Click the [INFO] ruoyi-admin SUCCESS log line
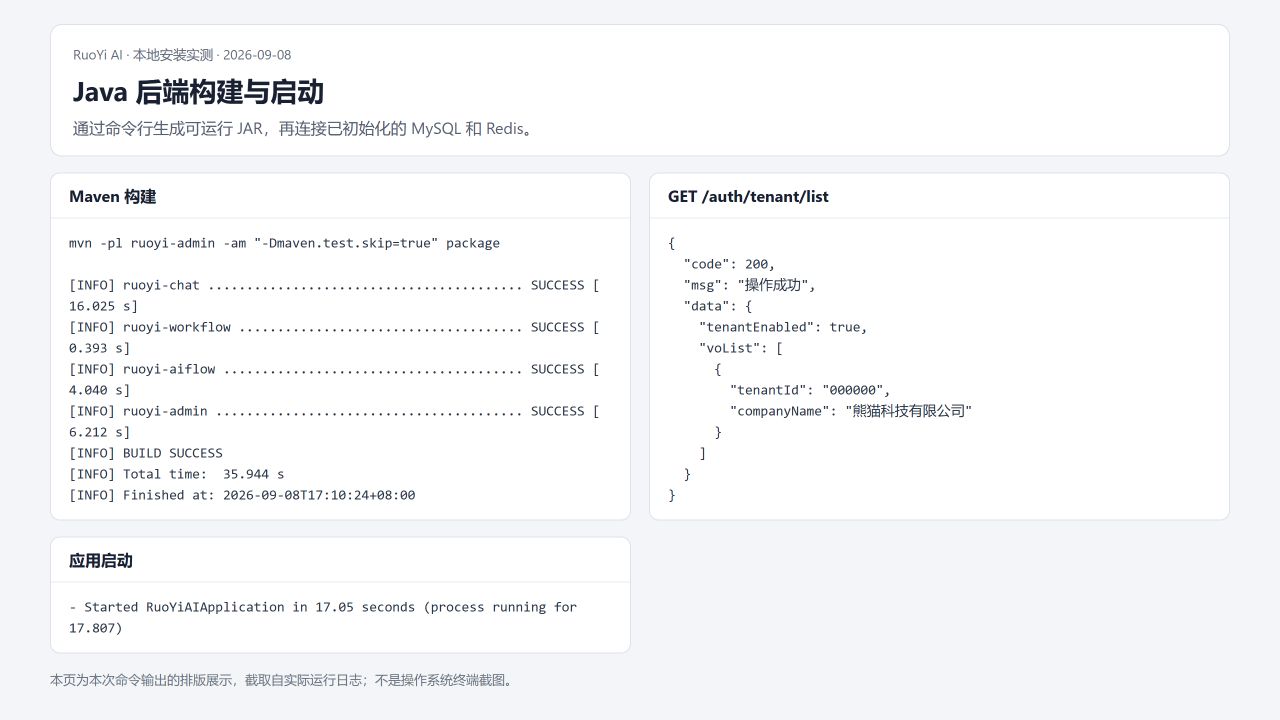 [x=334, y=421]
